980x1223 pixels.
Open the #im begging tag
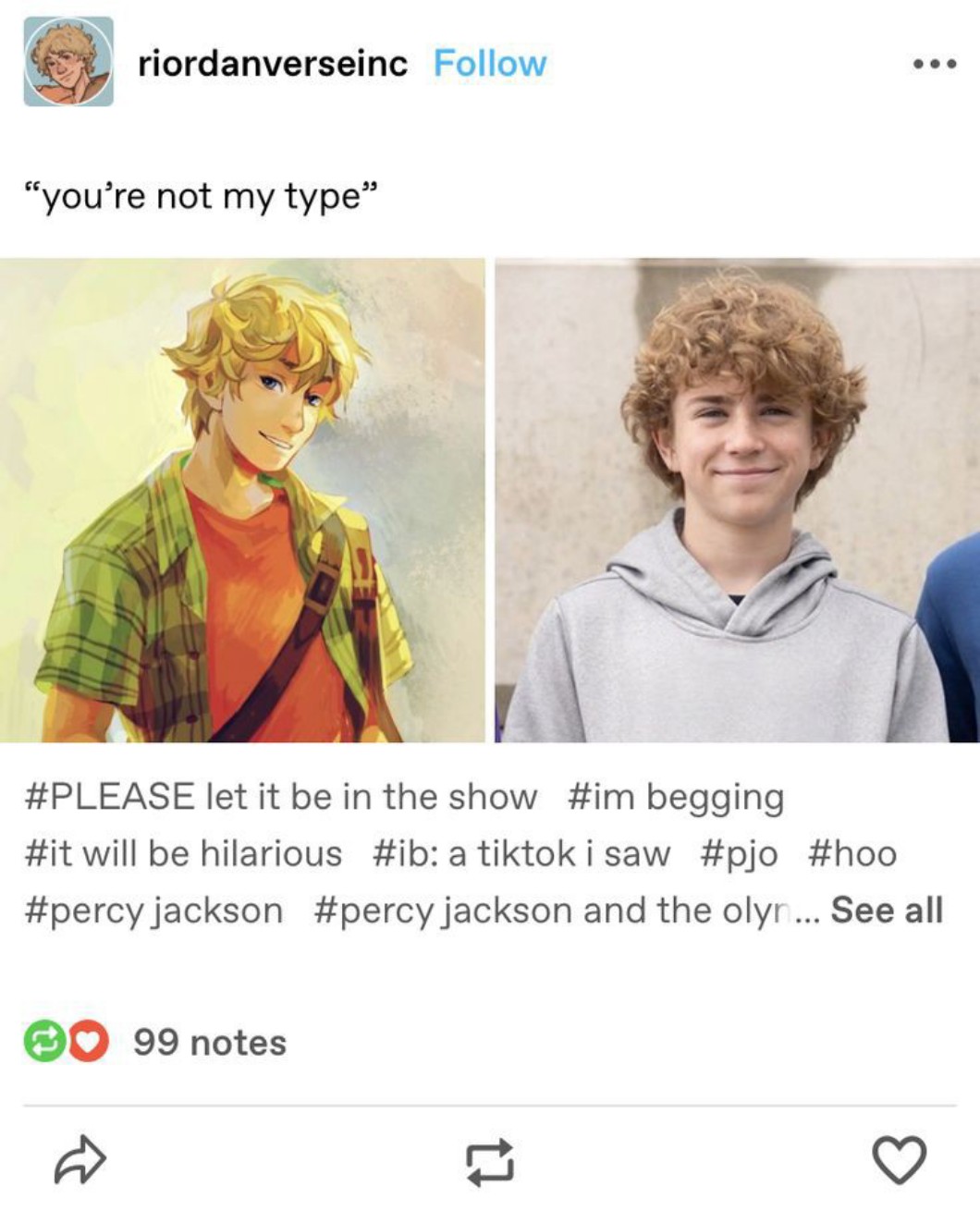coord(676,797)
